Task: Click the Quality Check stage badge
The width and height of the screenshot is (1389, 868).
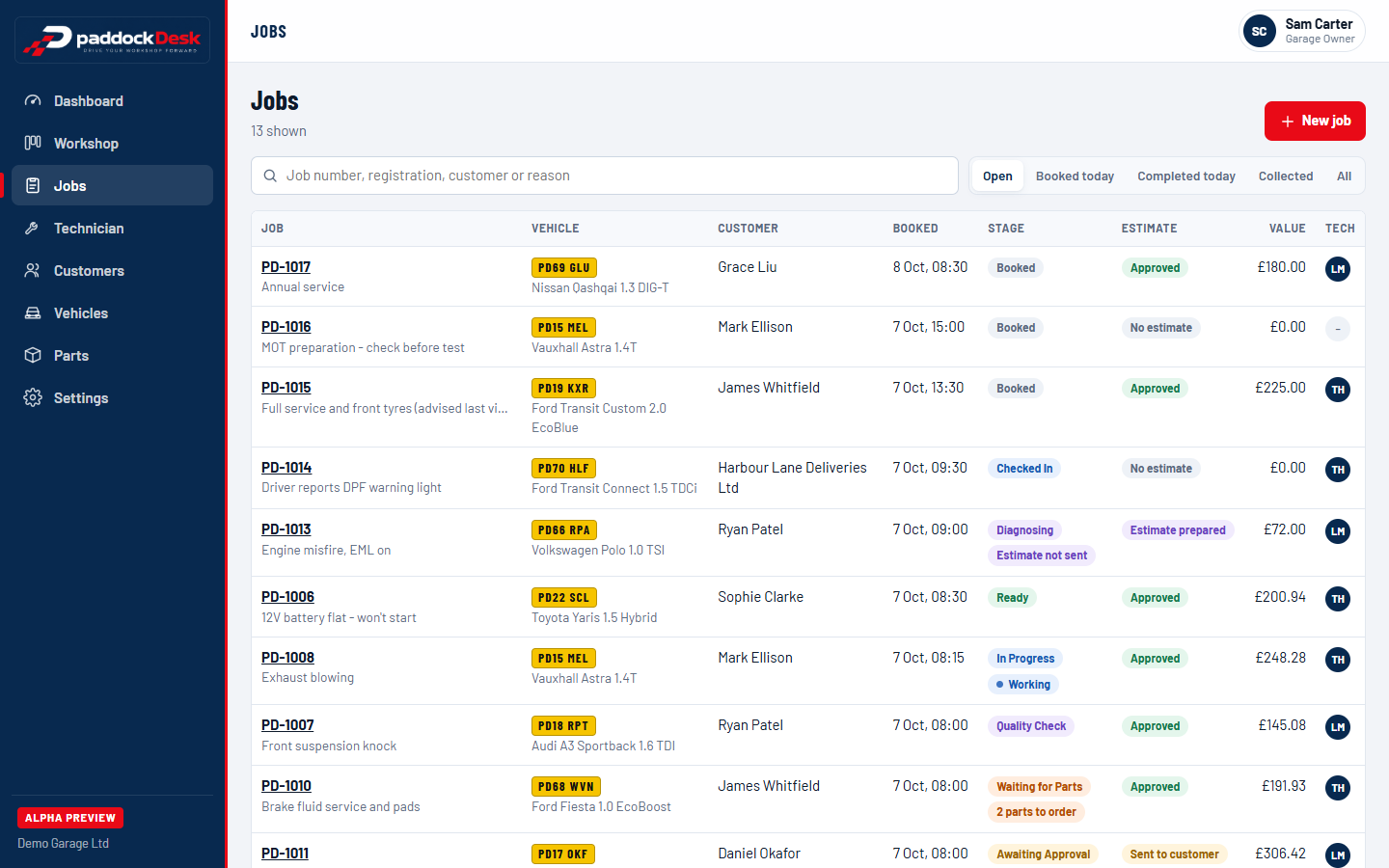Action: (x=1031, y=726)
